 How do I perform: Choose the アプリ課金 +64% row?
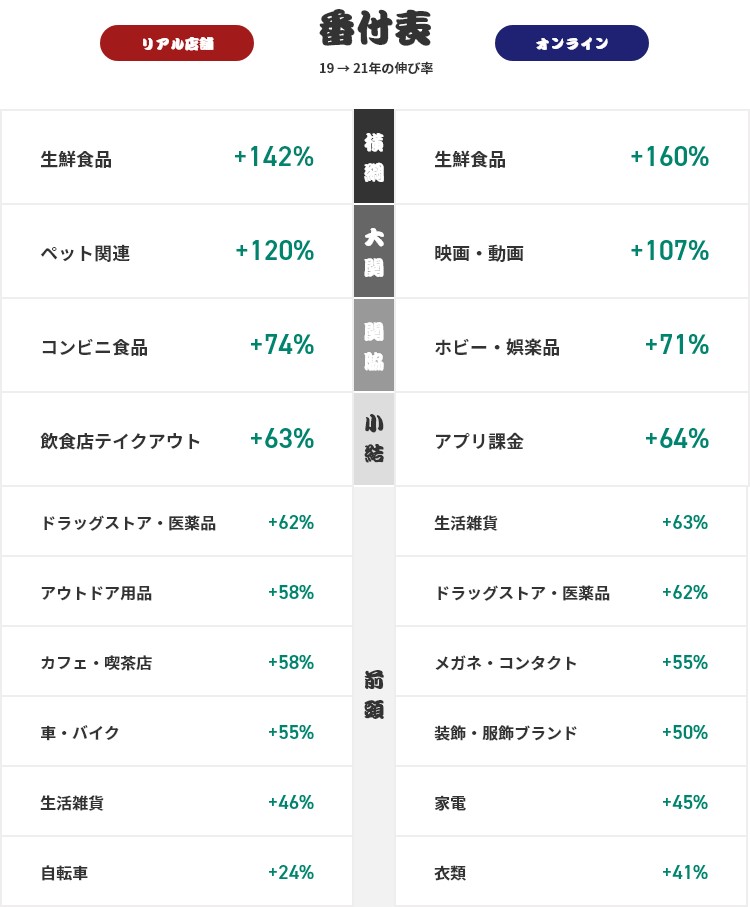point(572,439)
